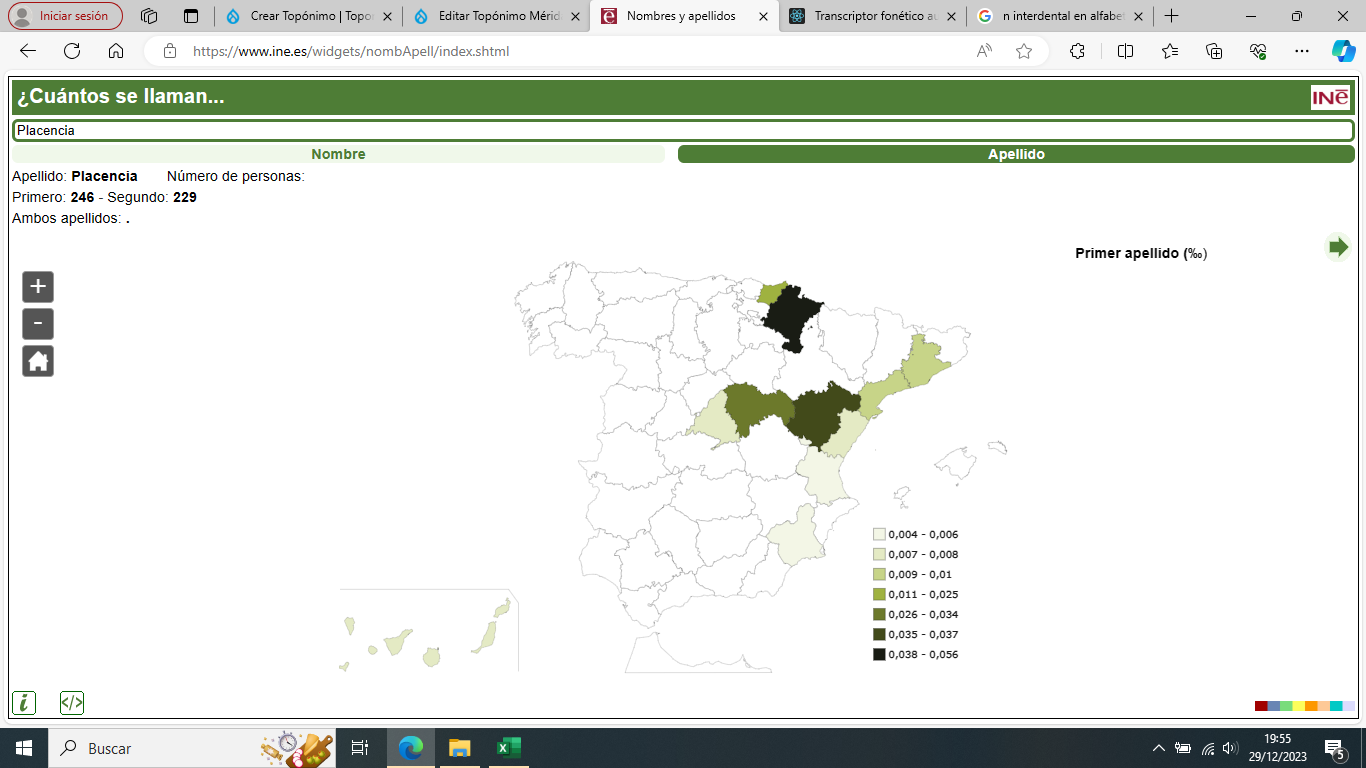Refresh the browser page
This screenshot has width=1366, height=768.
(72, 51)
